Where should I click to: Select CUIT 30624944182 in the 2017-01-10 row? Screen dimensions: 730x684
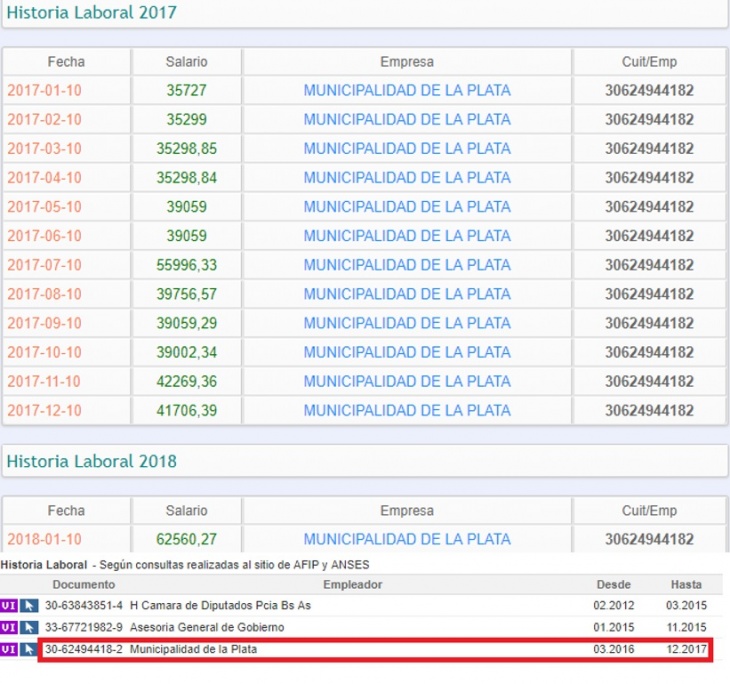(x=649, y=90)
